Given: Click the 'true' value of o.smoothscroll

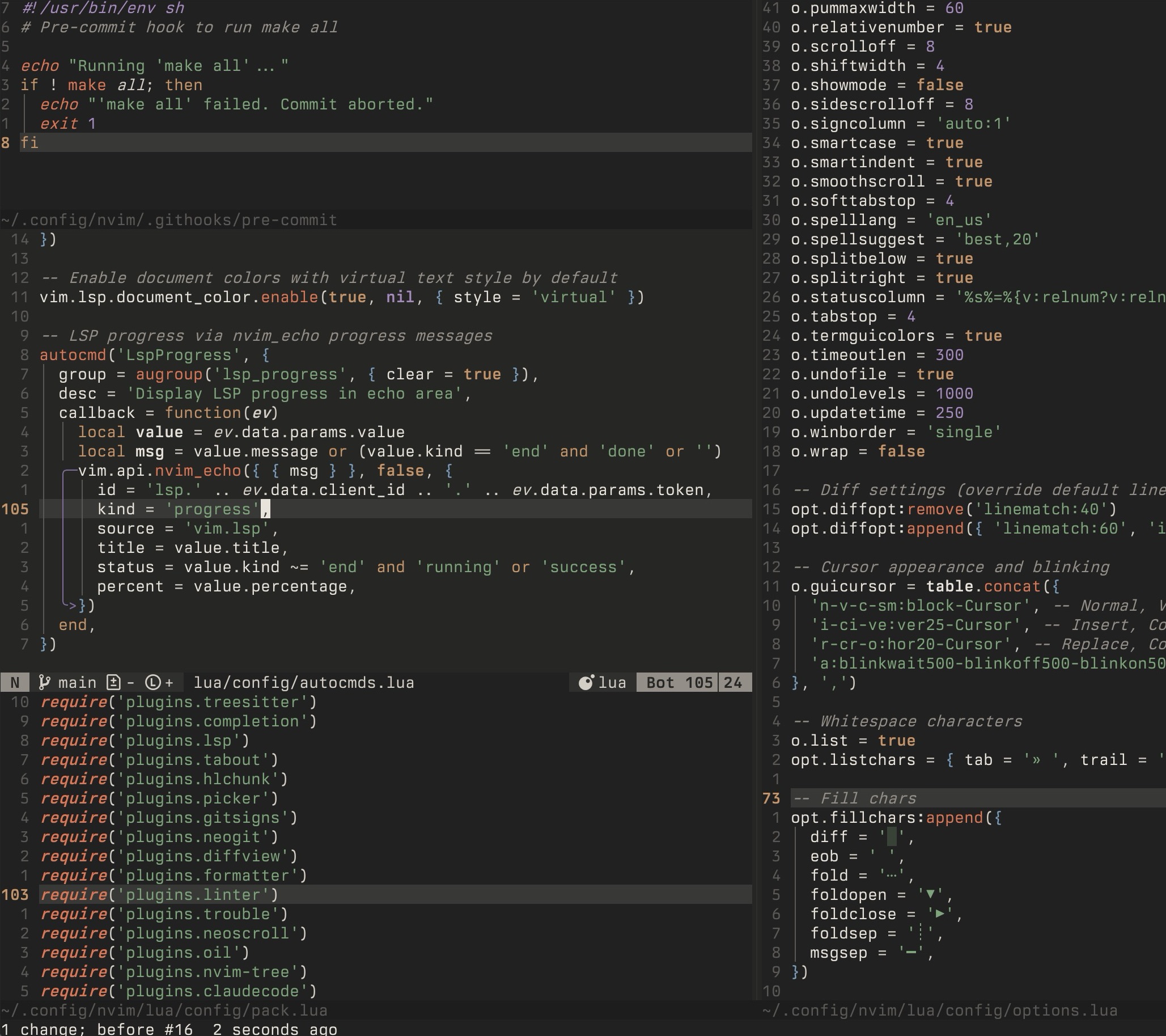Looking at the screenshot, I should [x=973, y=181].
